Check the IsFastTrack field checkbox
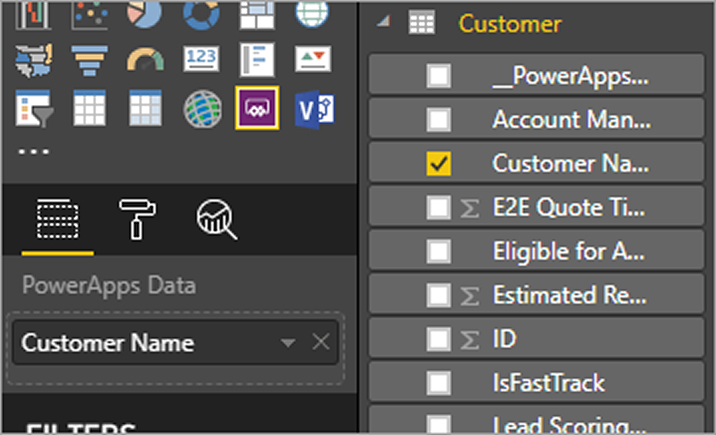This screenshot has height=435, width=716. [x=439, y=383]
